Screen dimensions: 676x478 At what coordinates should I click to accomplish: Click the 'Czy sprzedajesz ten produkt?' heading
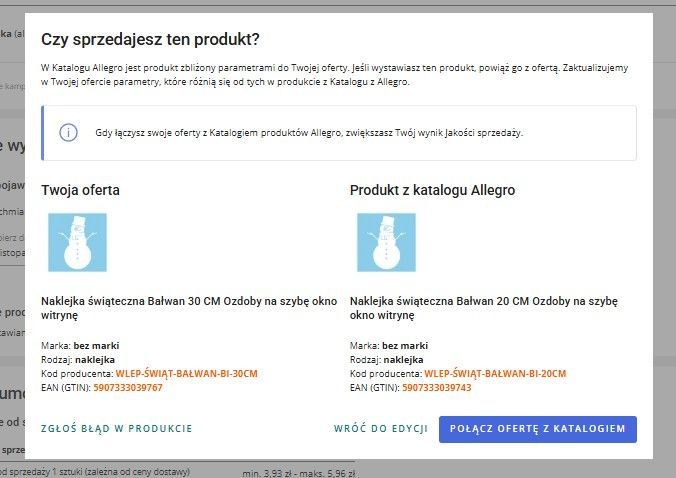point(150,39)
